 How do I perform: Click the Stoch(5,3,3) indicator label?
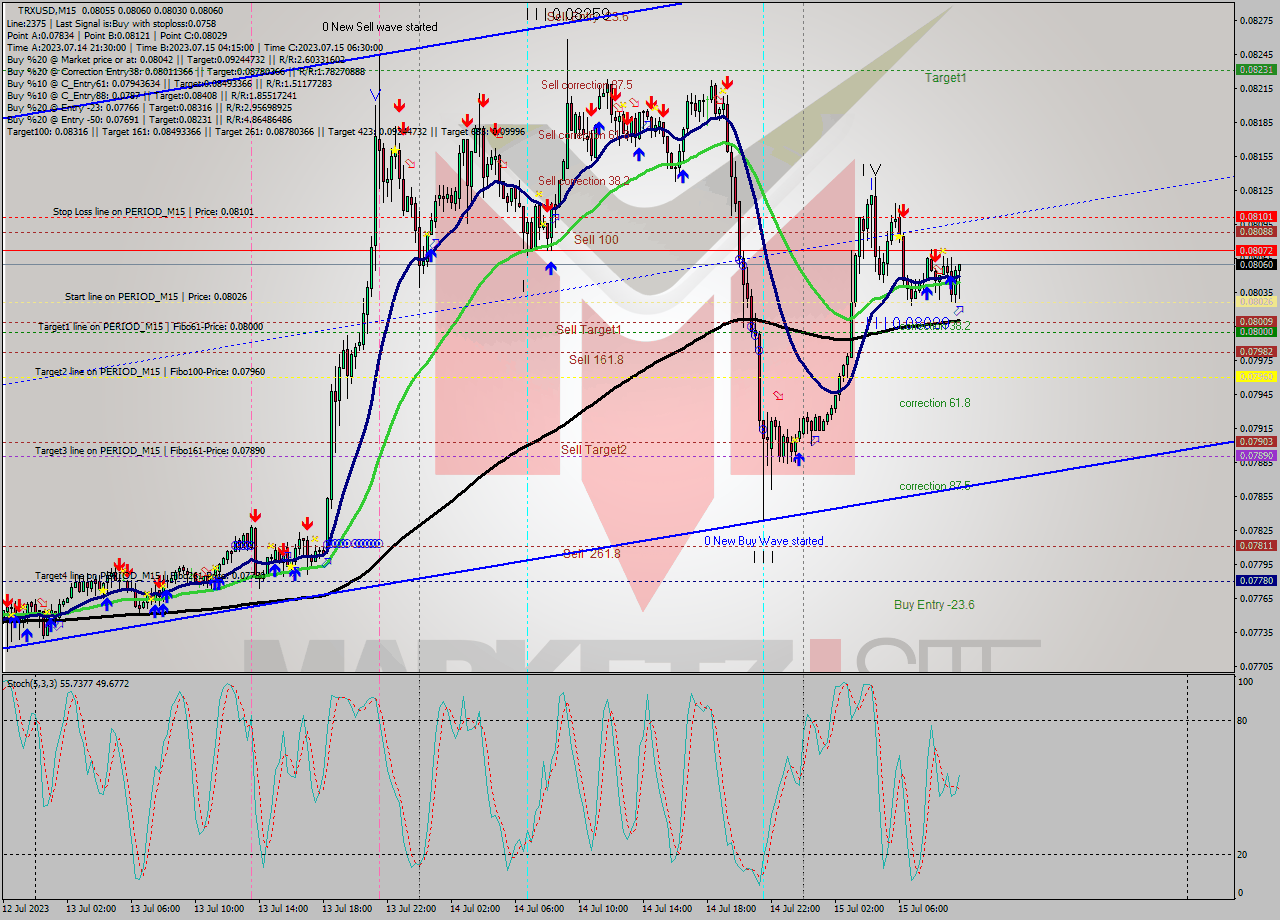coord(68,684)
